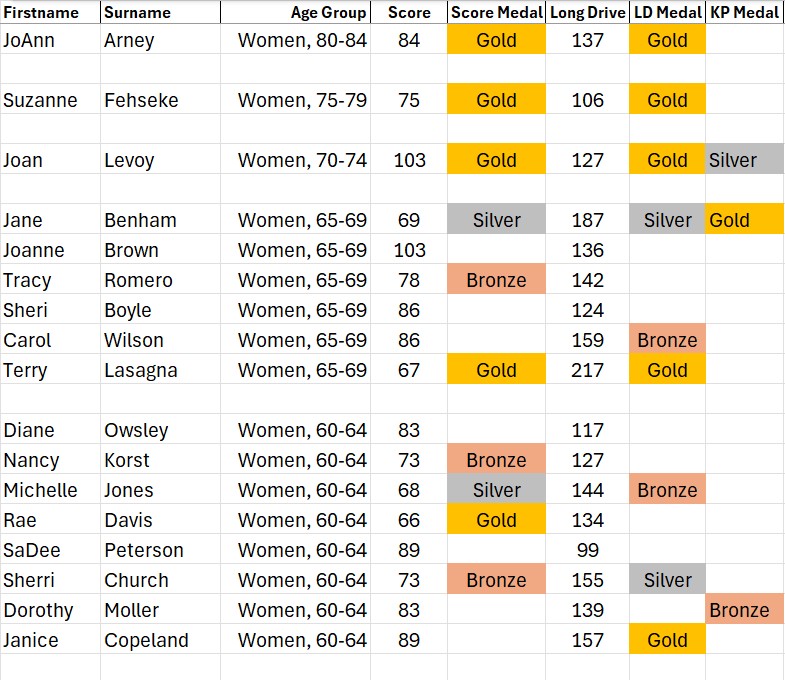
Task: Click Carol Wilson's Bronze LD Medal cell
Action: tap(667, 340)
